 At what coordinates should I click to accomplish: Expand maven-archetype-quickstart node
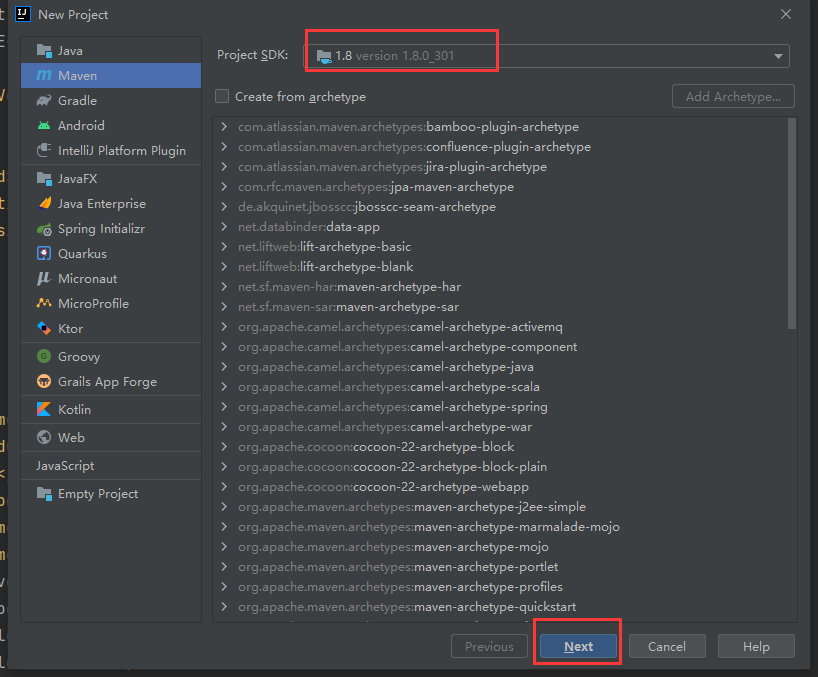coord(224,607)
